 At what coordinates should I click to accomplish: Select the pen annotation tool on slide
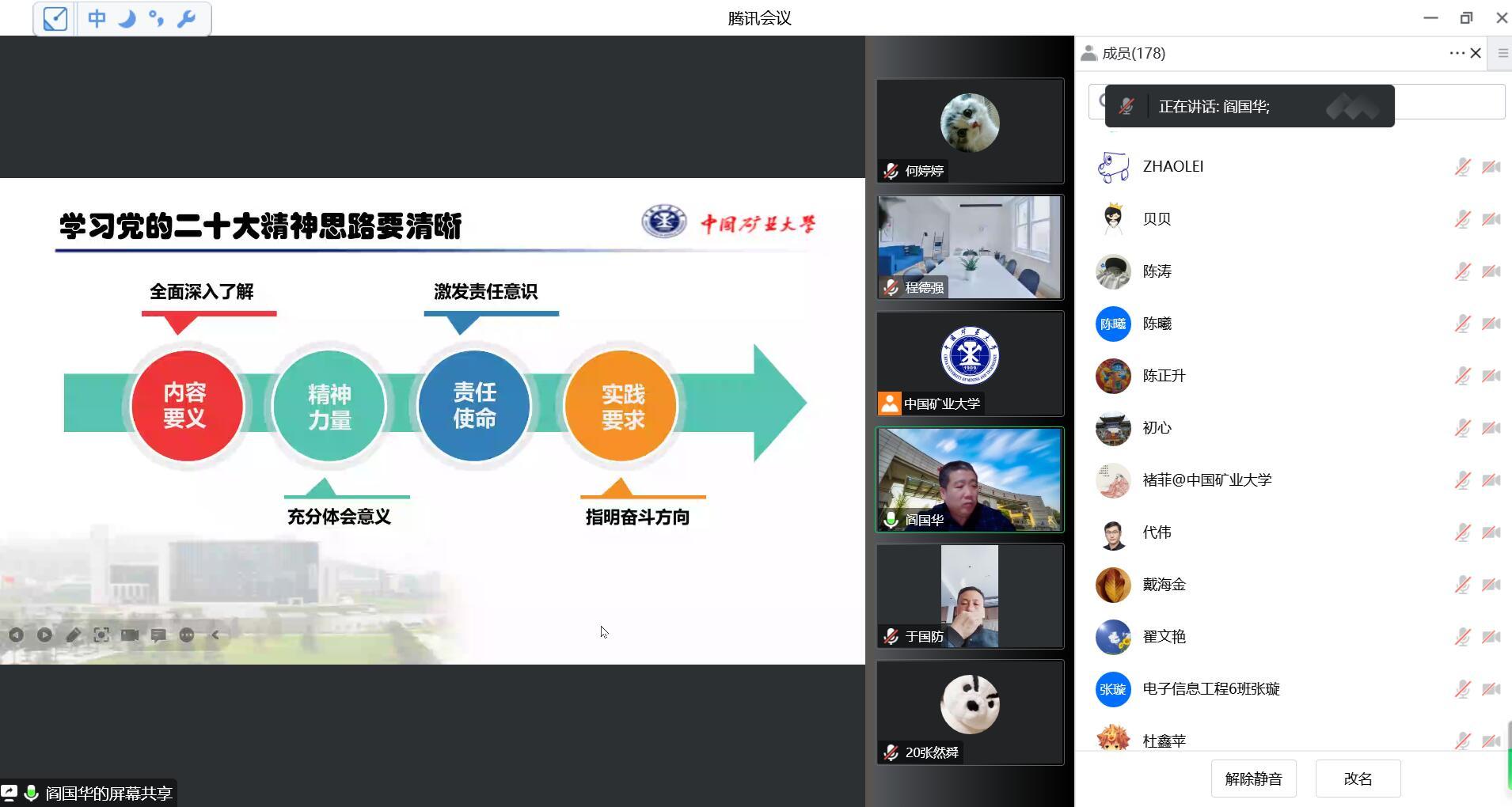[x=73, y=635]
